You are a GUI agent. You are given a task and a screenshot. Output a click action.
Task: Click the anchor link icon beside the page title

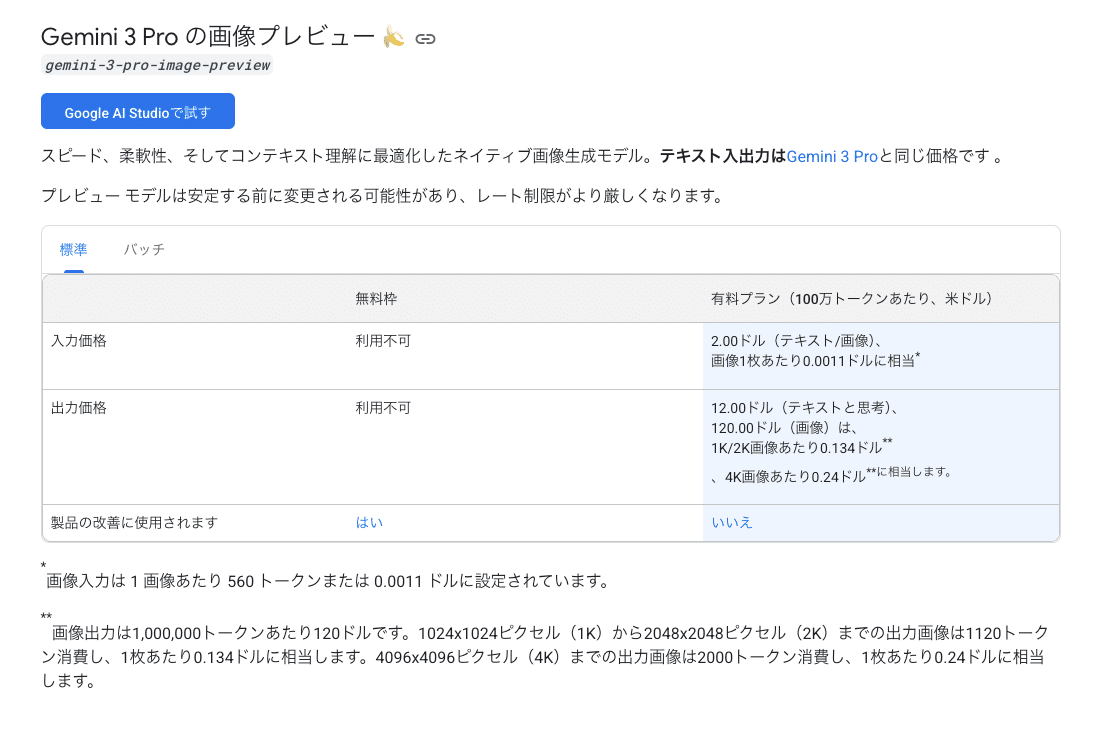click(x=427, y=36)
